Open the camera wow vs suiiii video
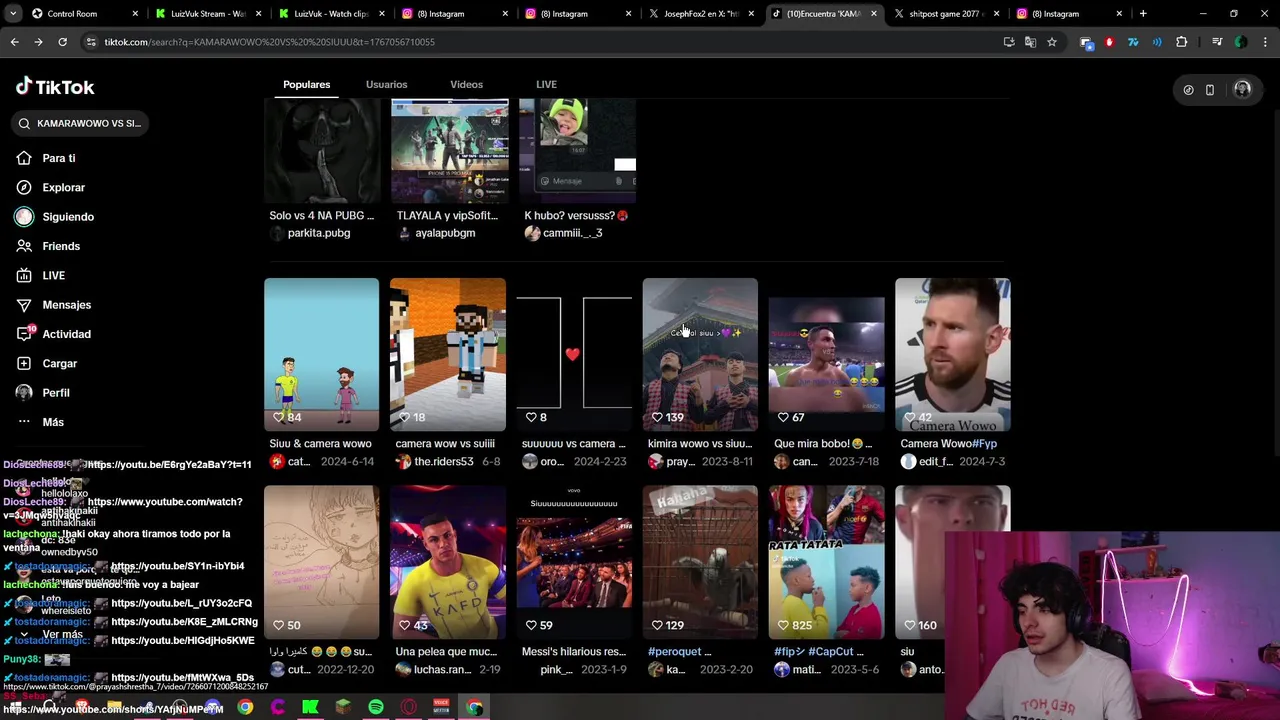1280x720 pixels. (447, 354)
